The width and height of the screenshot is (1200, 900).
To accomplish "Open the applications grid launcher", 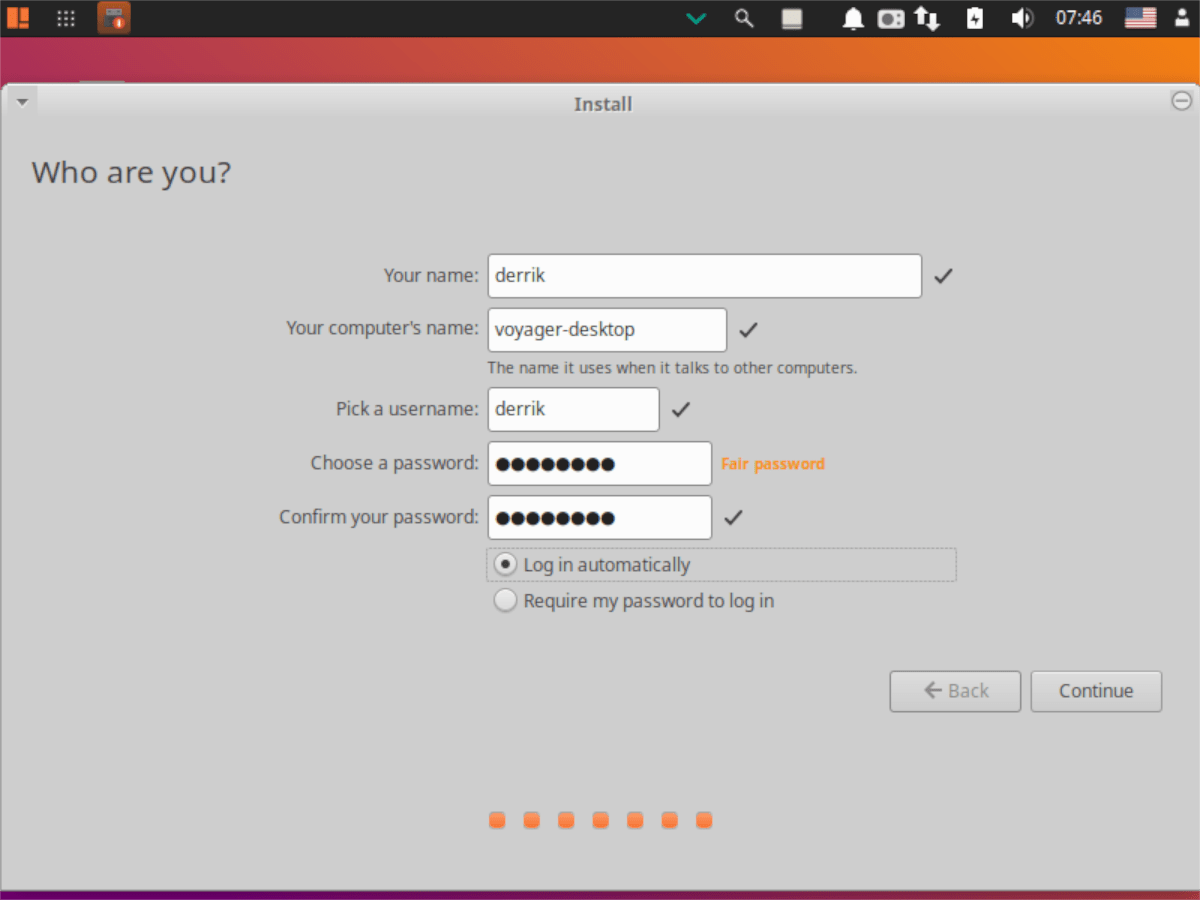I will click(66, 18).
